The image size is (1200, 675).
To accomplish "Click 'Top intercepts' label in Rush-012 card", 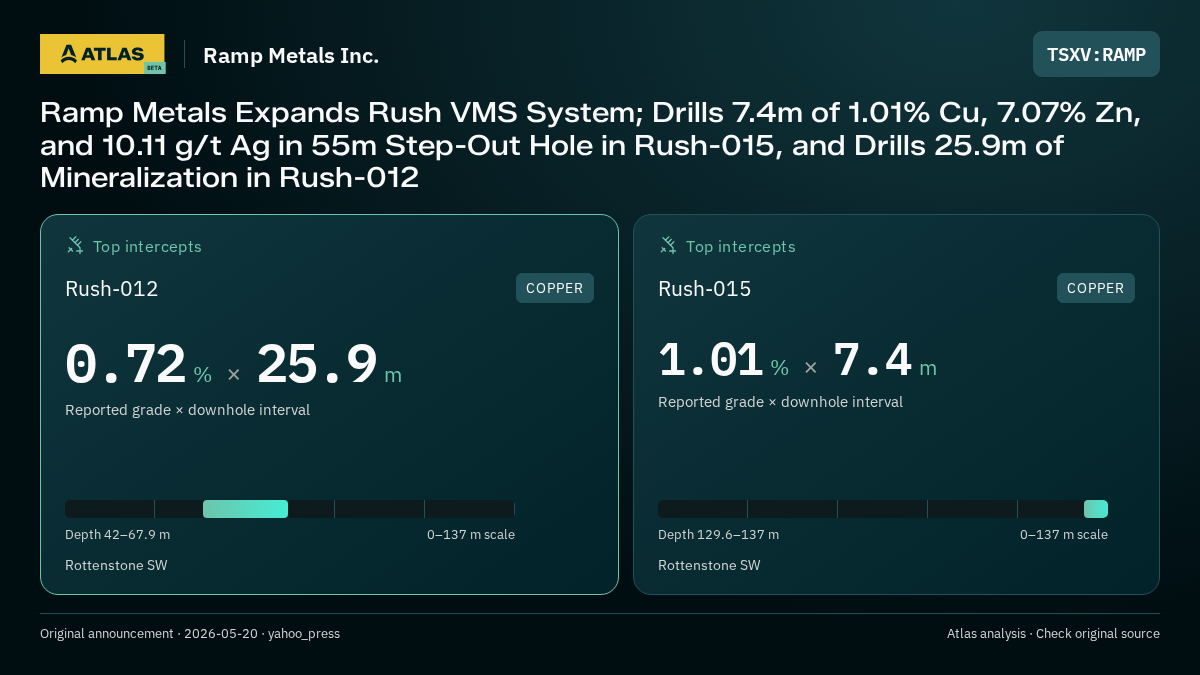I will point(147,246).
